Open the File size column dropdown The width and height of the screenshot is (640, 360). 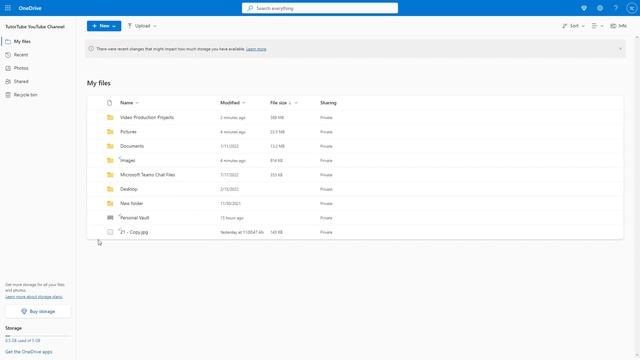pos(284,103)
